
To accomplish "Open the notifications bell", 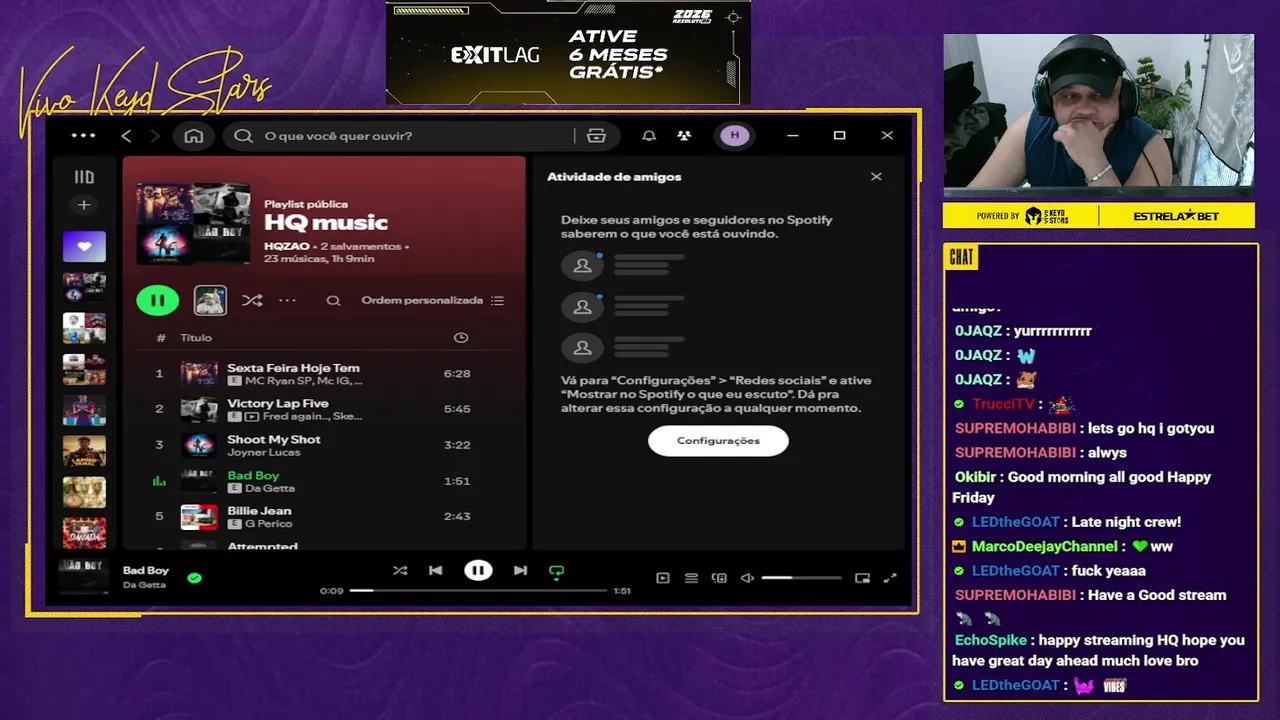I will pos(649,136).
